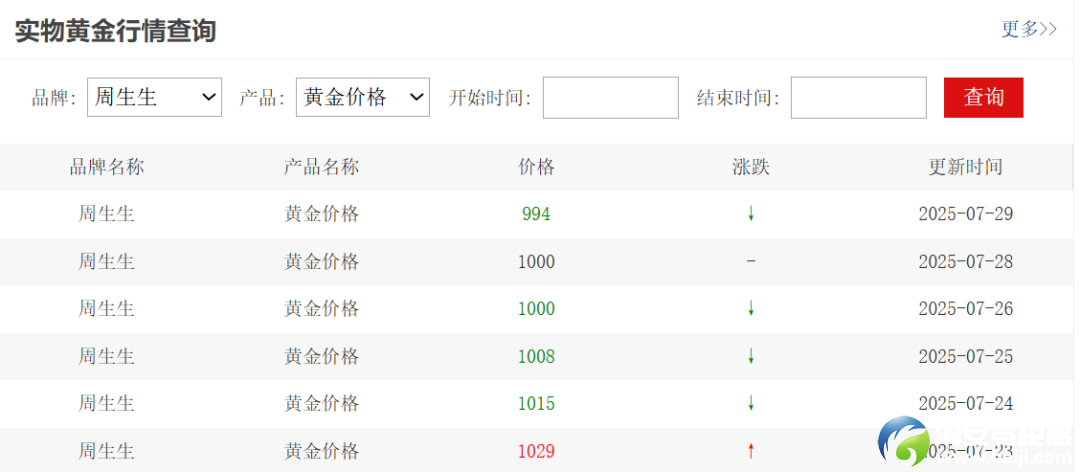Click 黄金价格 in the 2025-07-26 row
1080x472 pixels.
(x=322, y=309)
